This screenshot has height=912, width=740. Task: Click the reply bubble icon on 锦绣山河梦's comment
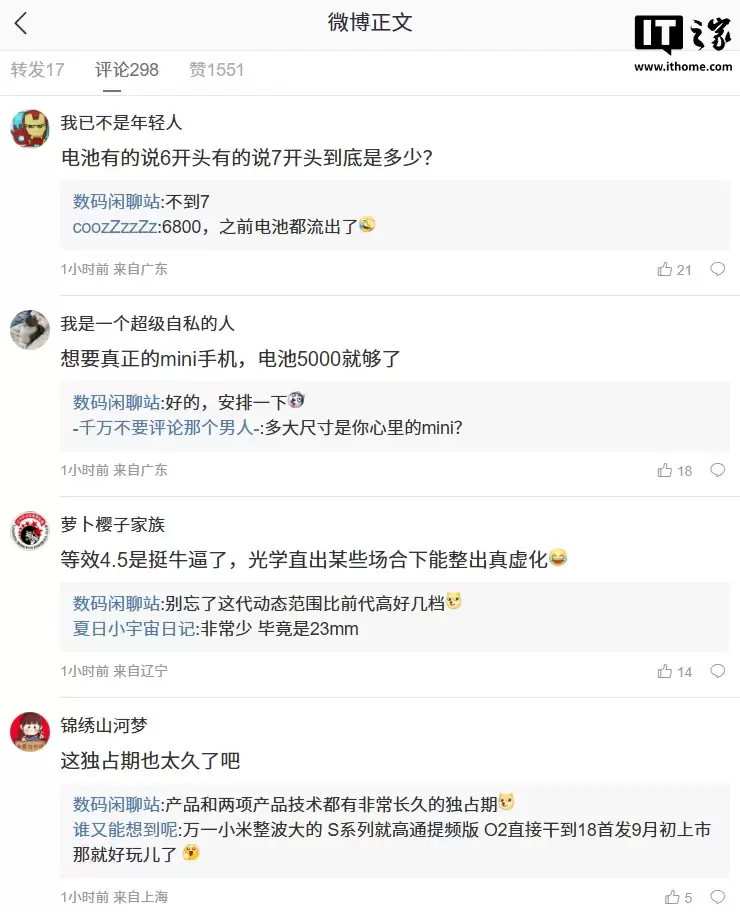pyautogui.click(x=719, y=898)
